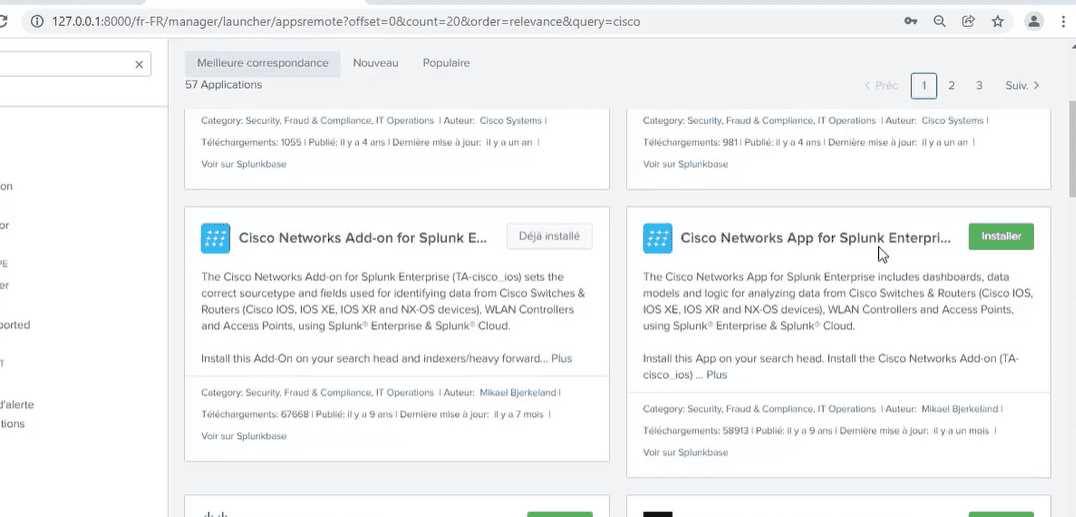Go to results page 2
The image size is (1076, 517).
pyautogui.click(x=952, y=86)
